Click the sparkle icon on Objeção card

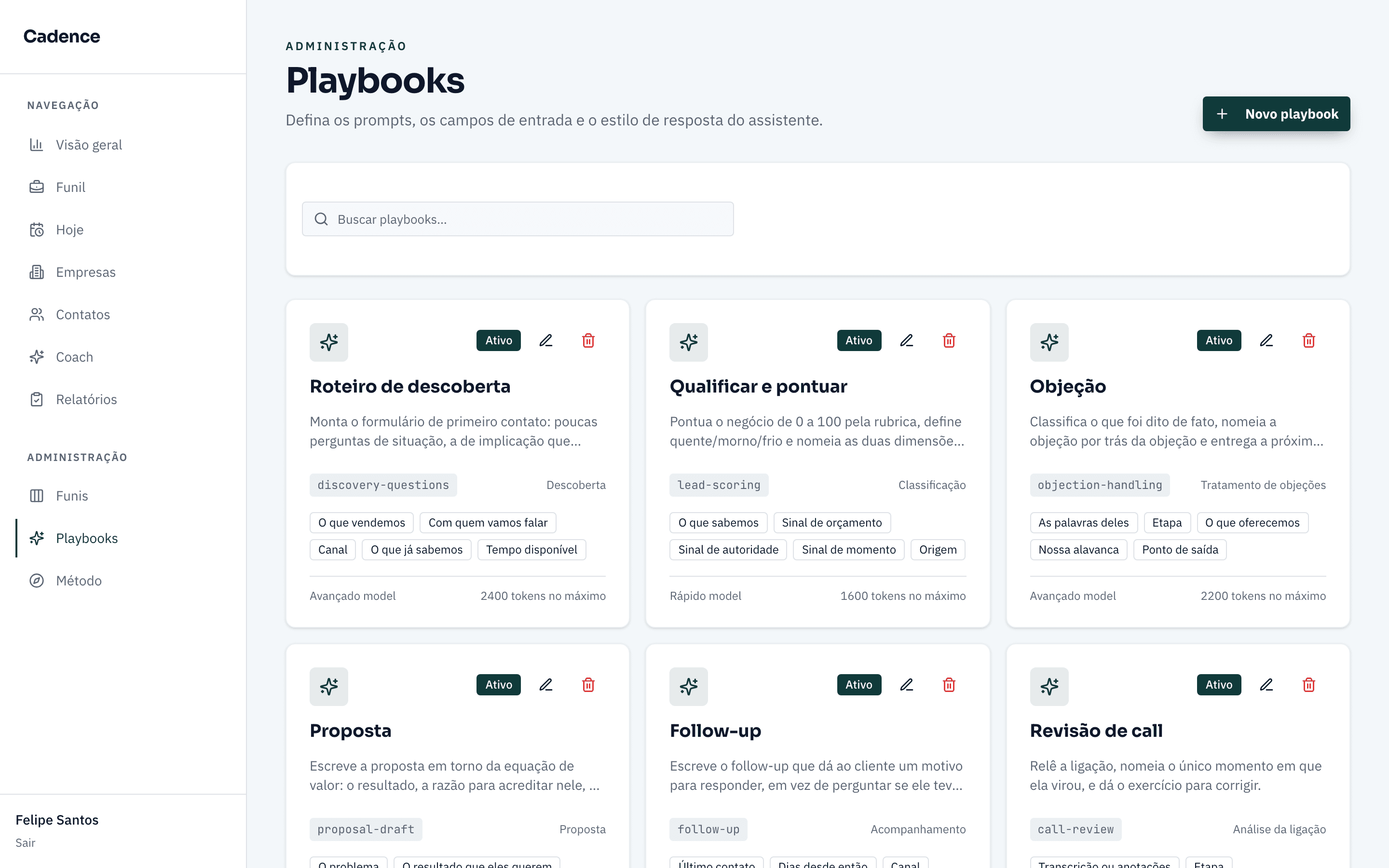[x=1049, y=342]
